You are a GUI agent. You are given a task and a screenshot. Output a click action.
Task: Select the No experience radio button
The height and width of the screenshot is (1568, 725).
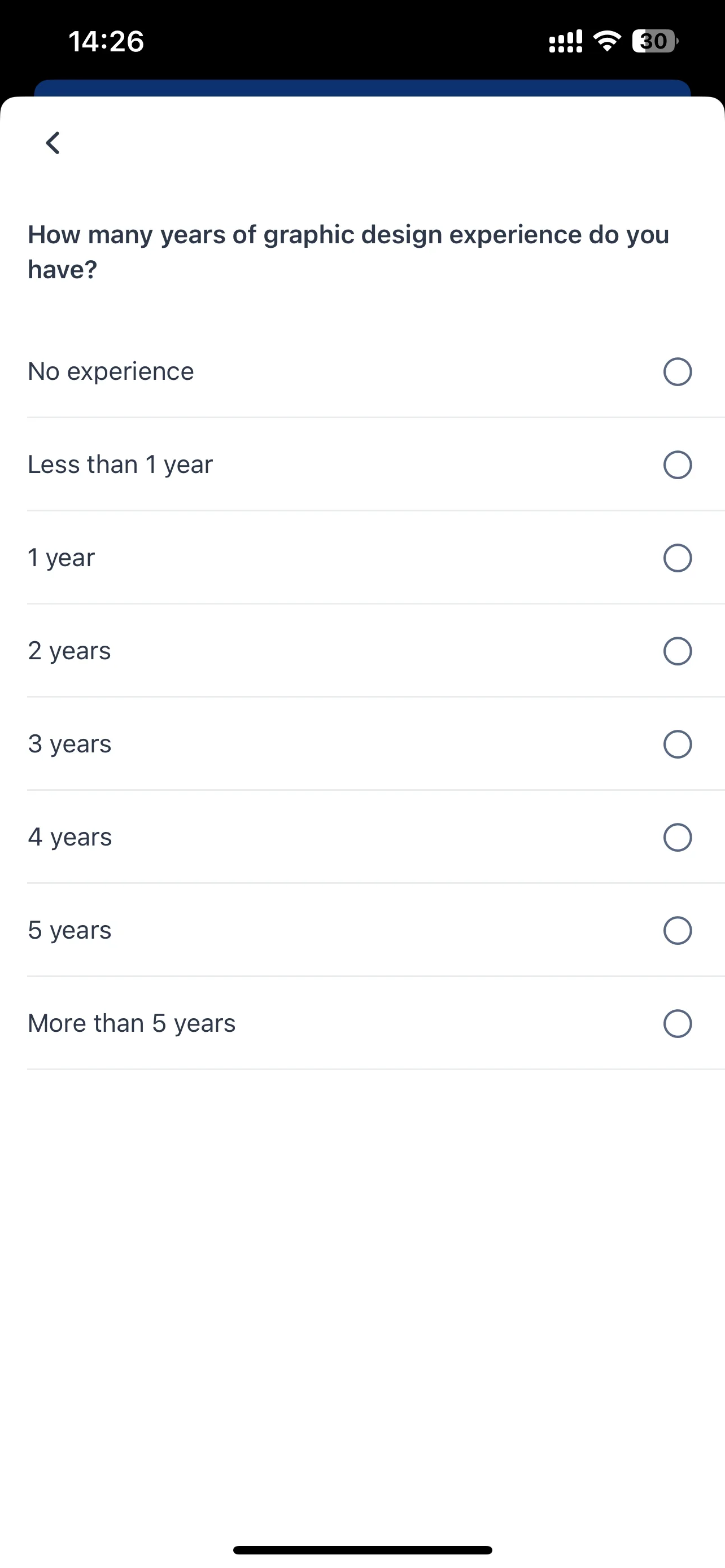click(x=678, y=372)
